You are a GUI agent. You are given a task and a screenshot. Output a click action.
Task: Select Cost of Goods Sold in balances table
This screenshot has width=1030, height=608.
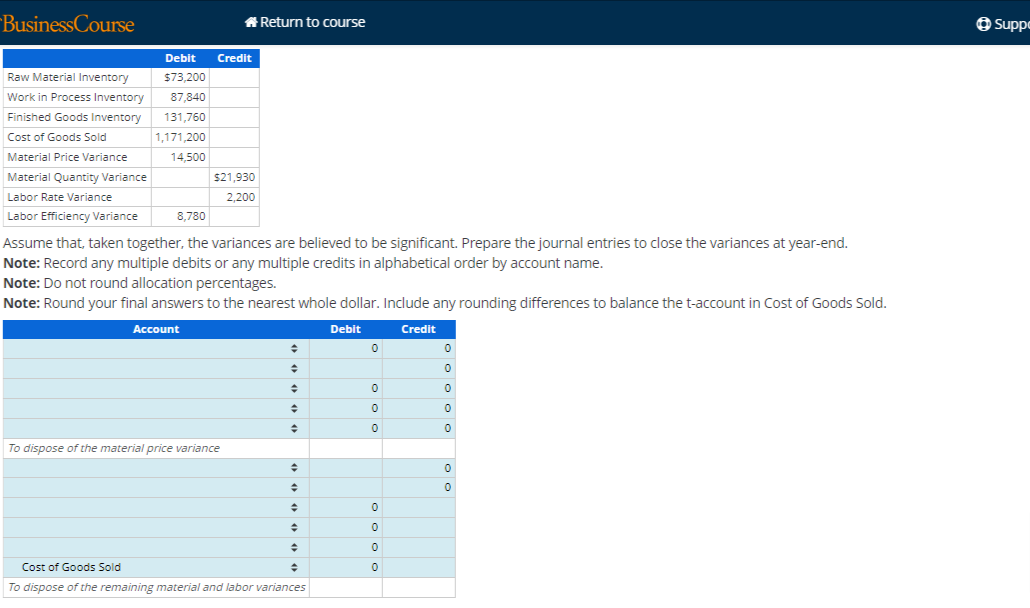click(56, 137)
